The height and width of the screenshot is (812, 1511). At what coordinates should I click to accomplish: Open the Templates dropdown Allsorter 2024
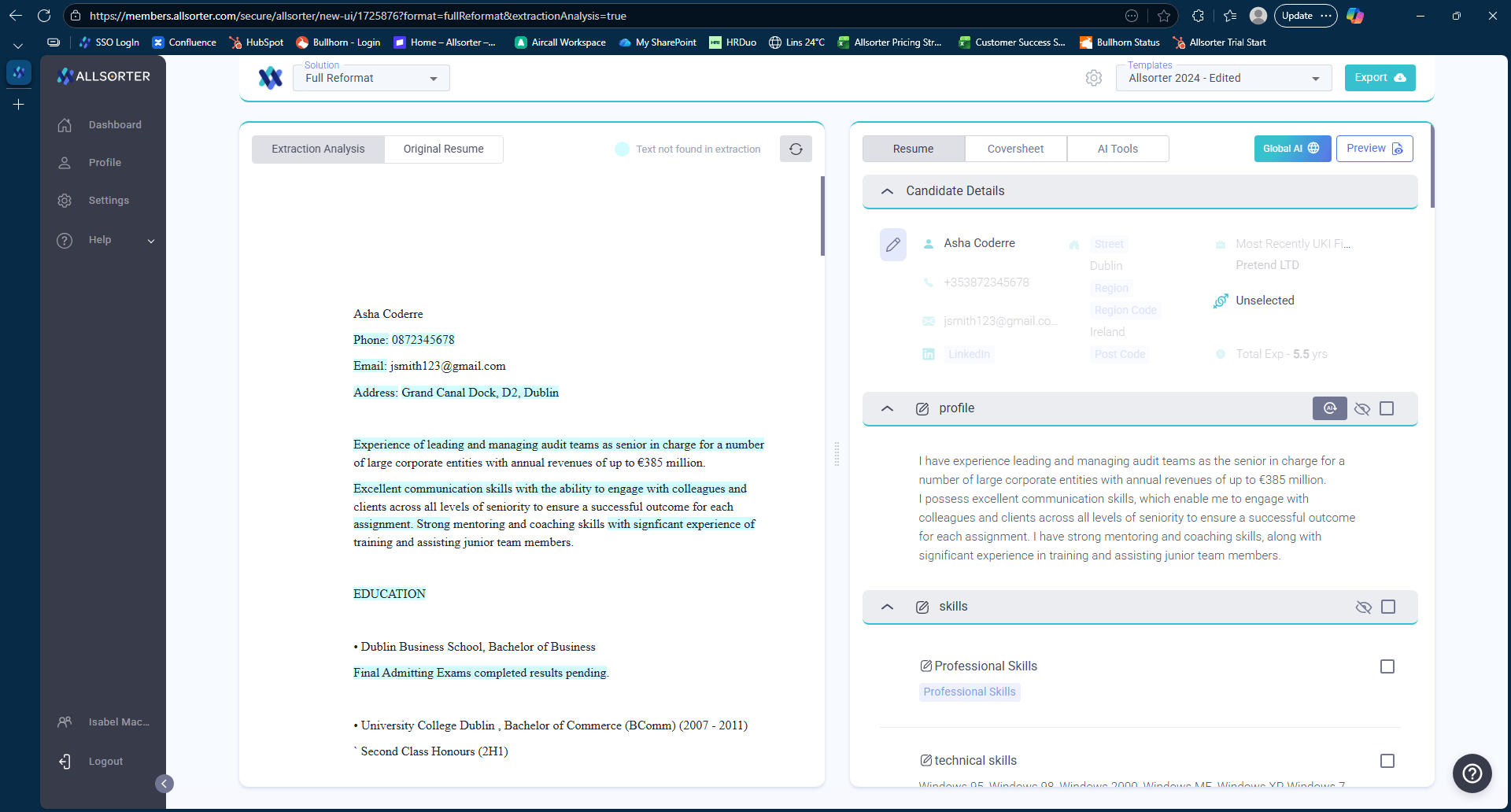click(x=1223, y=78)
